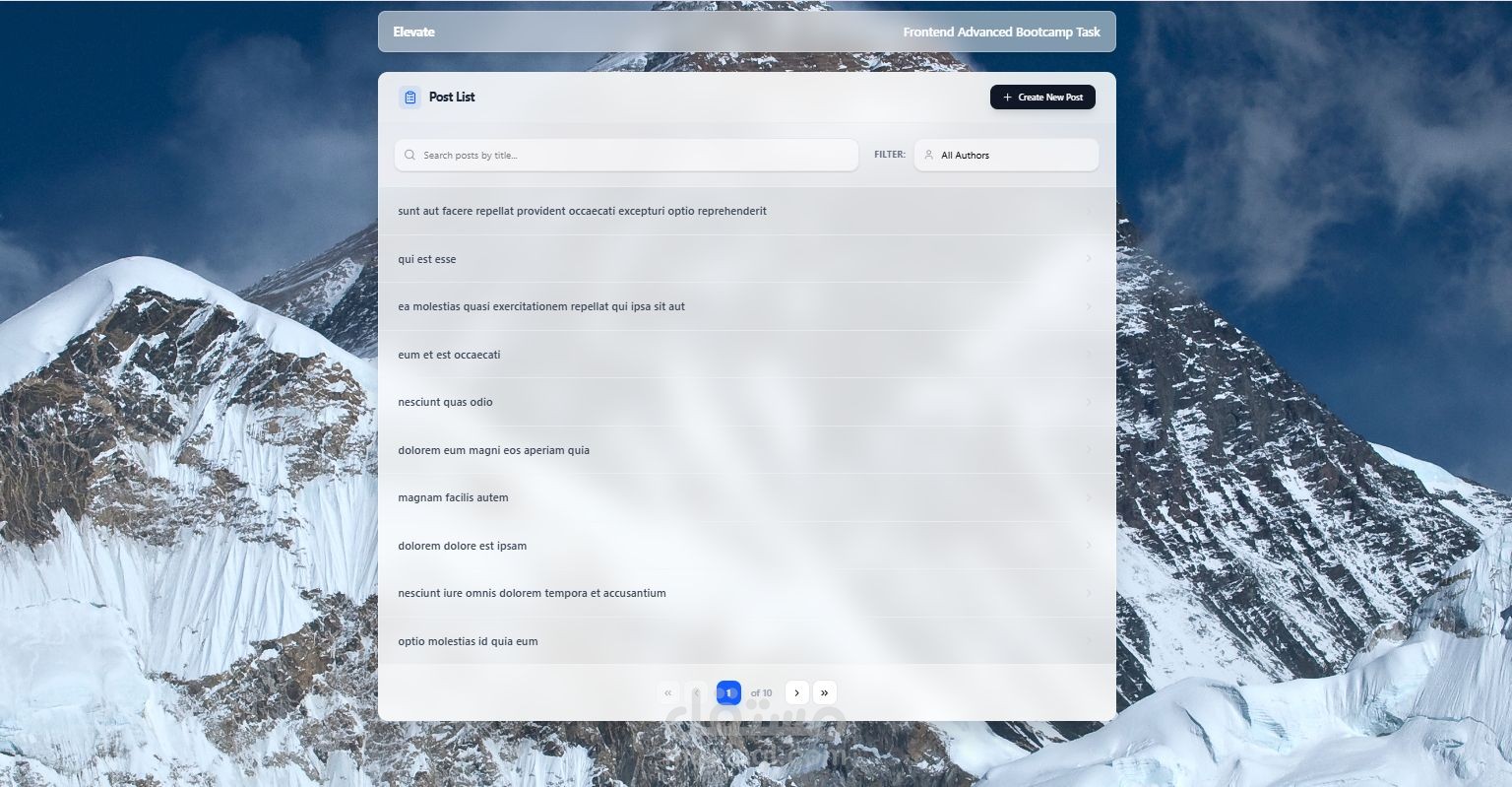1512x787 pixels.
Task: Click the Create New Post button
Action: coord(1042,98)
